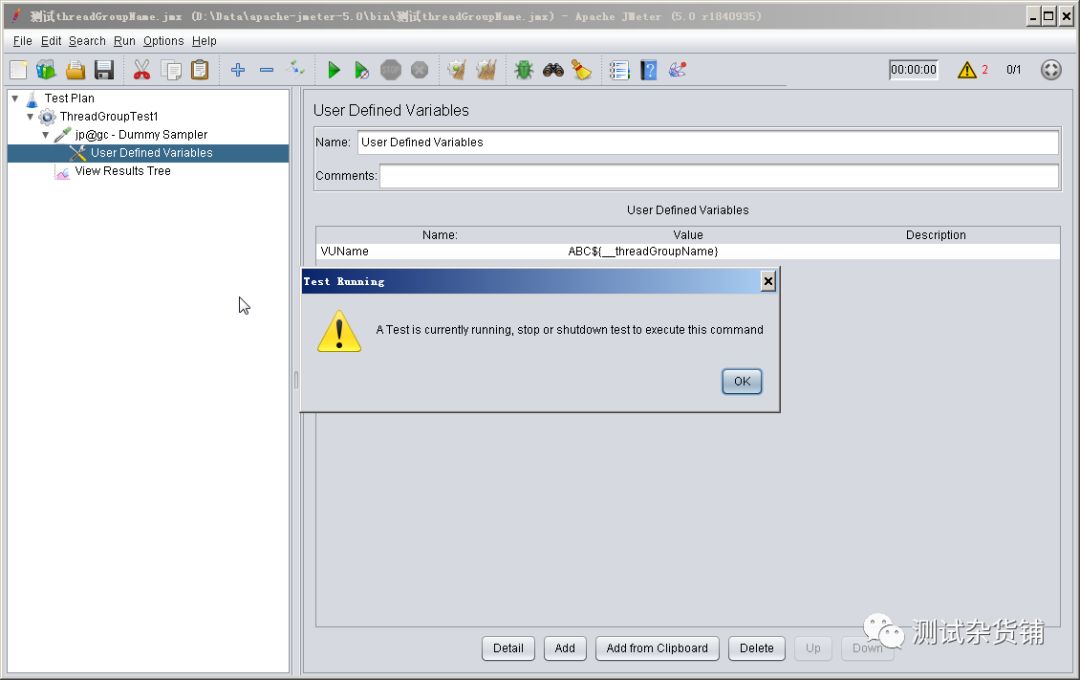Click the Detail button

point(508,648)
